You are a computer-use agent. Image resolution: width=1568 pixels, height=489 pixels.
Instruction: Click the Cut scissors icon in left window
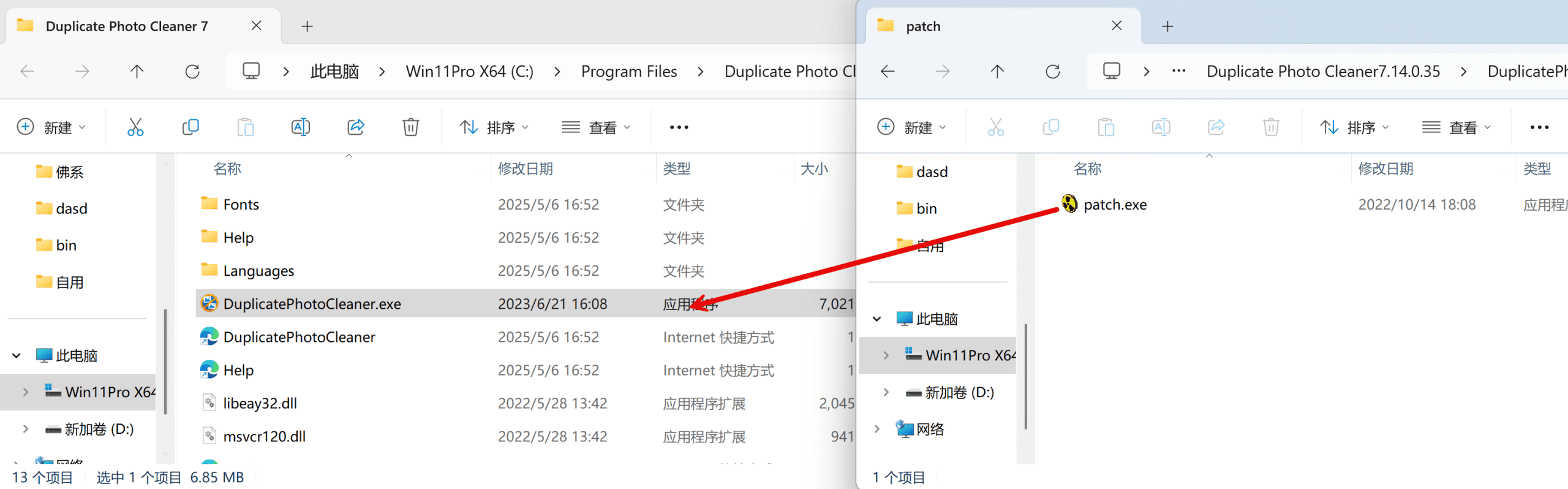(135, 127)
